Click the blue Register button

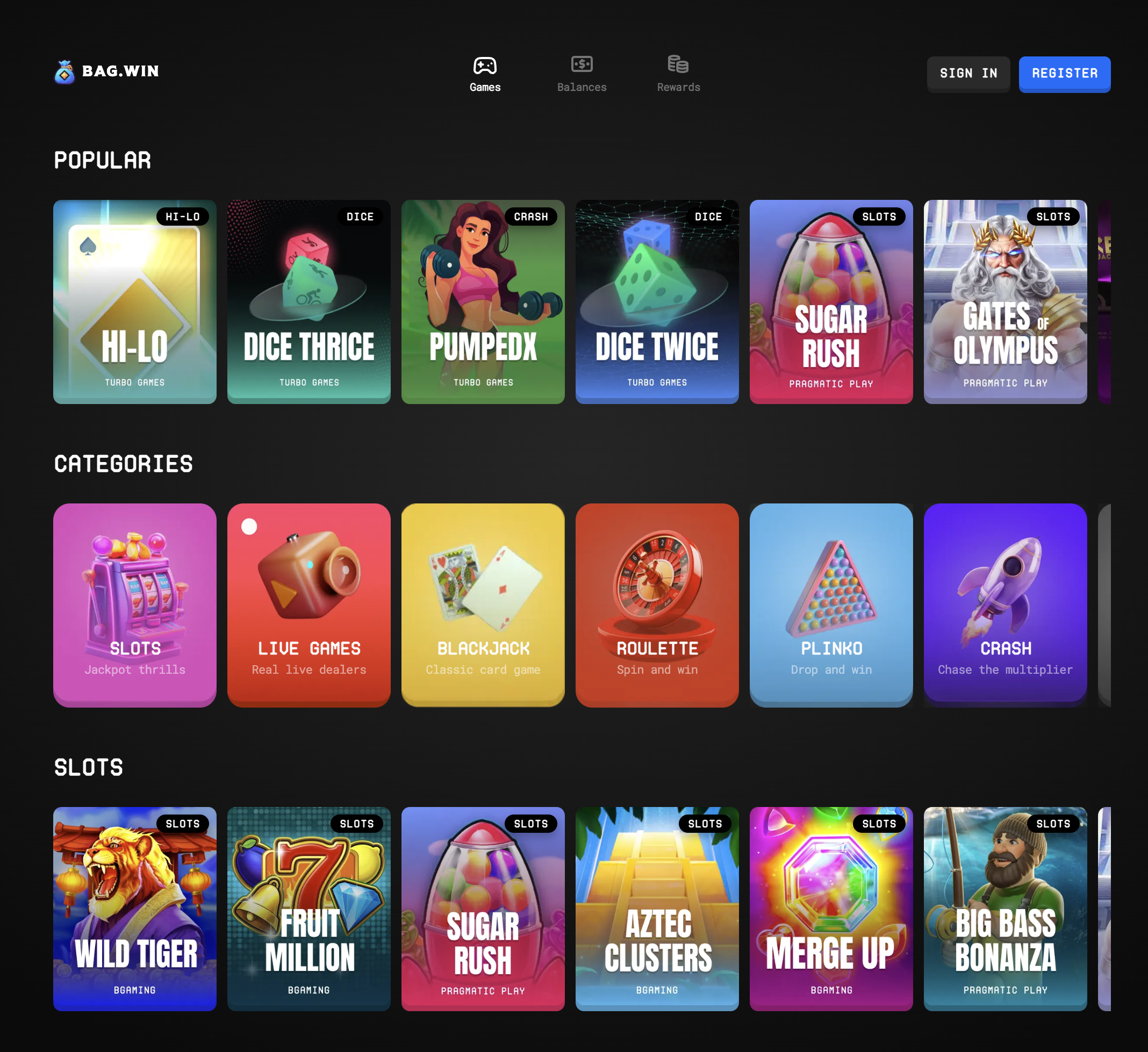click(1064, 74)
